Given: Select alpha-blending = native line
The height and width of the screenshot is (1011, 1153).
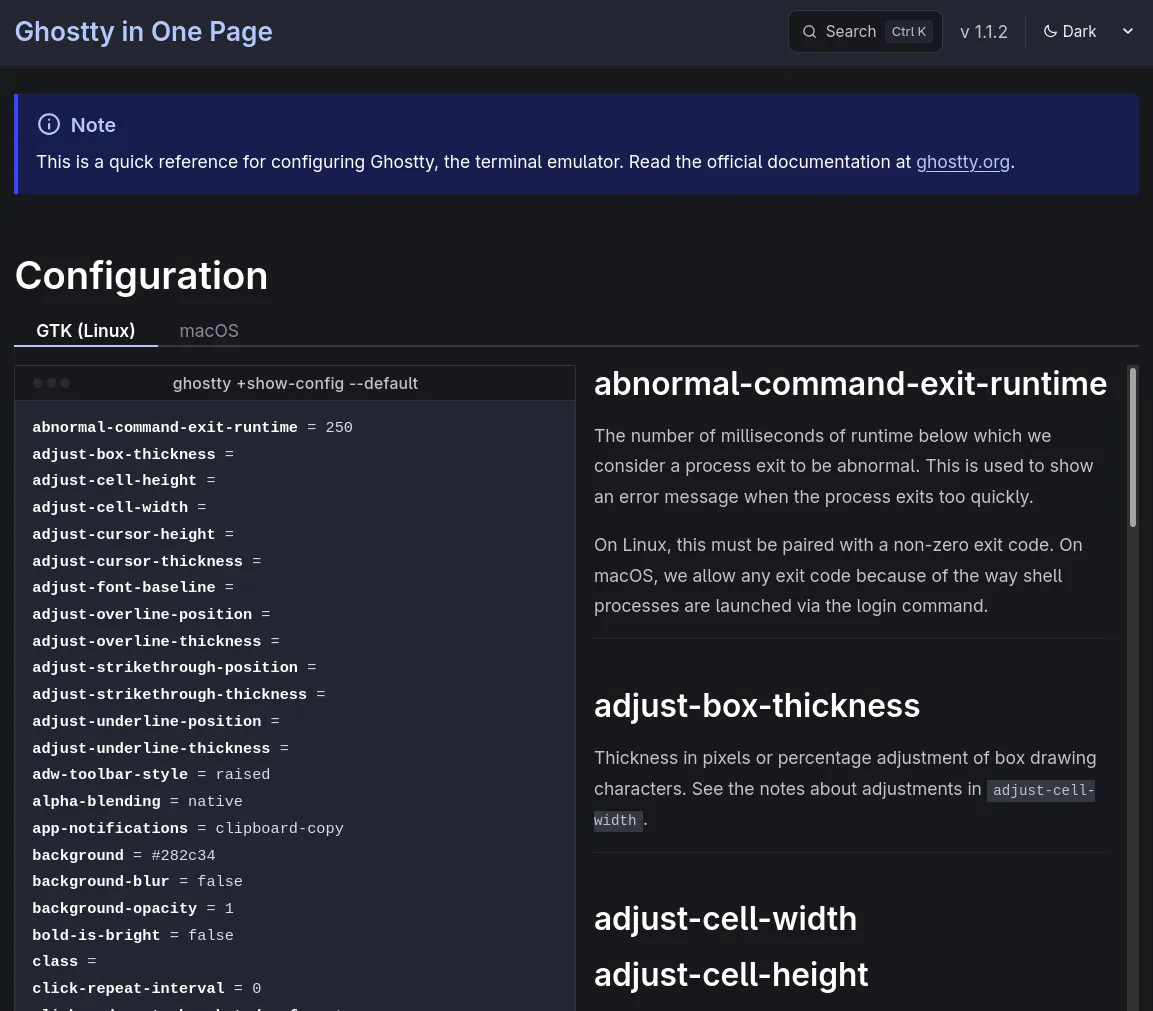Looking at the screenshot, I should pyautogui.click(x=138, y=801).
